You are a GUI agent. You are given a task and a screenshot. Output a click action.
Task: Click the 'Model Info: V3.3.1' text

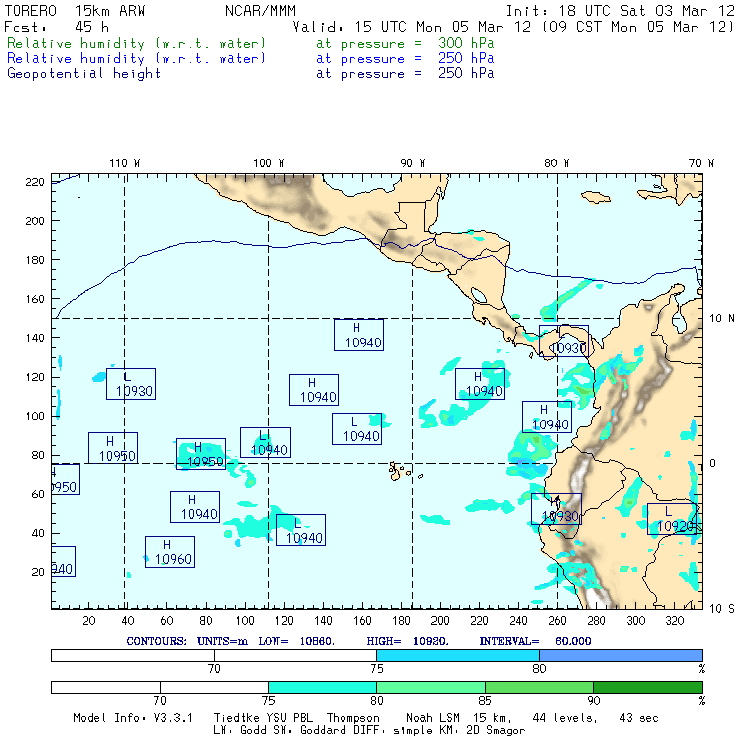133,718
